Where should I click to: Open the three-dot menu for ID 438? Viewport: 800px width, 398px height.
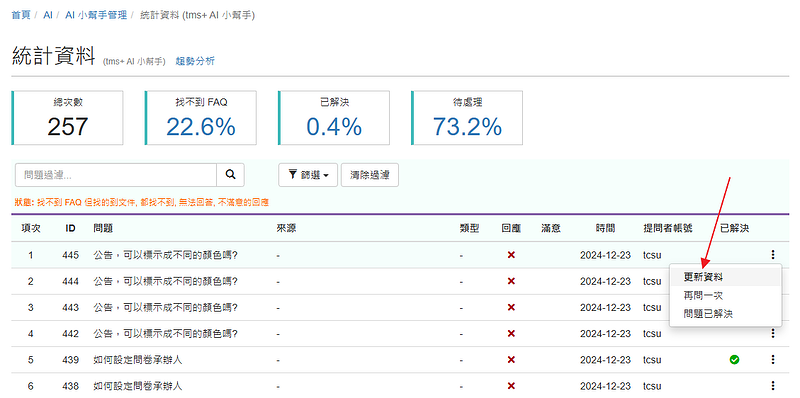tap(773, 386)
